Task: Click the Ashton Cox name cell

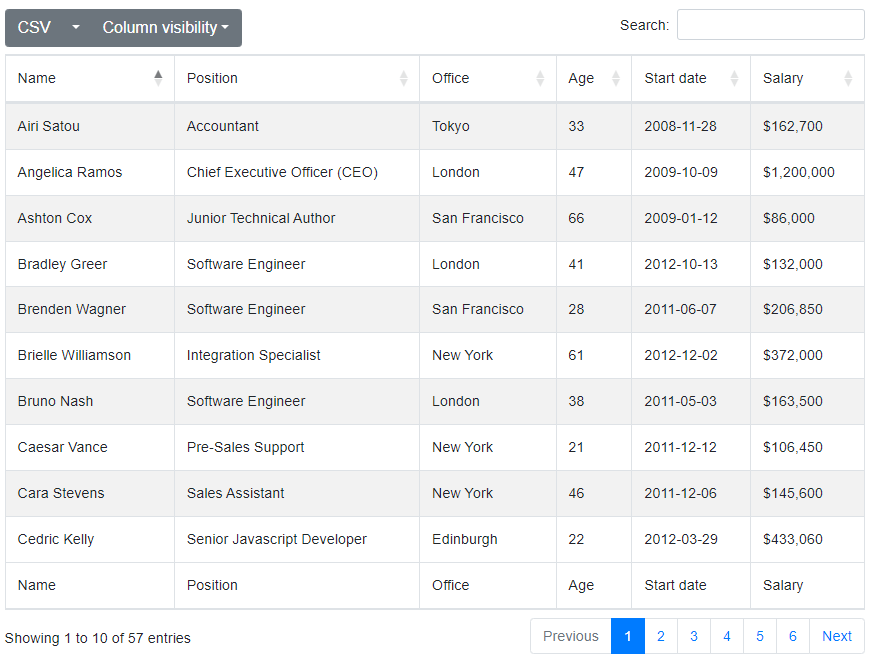Action: 90,218
